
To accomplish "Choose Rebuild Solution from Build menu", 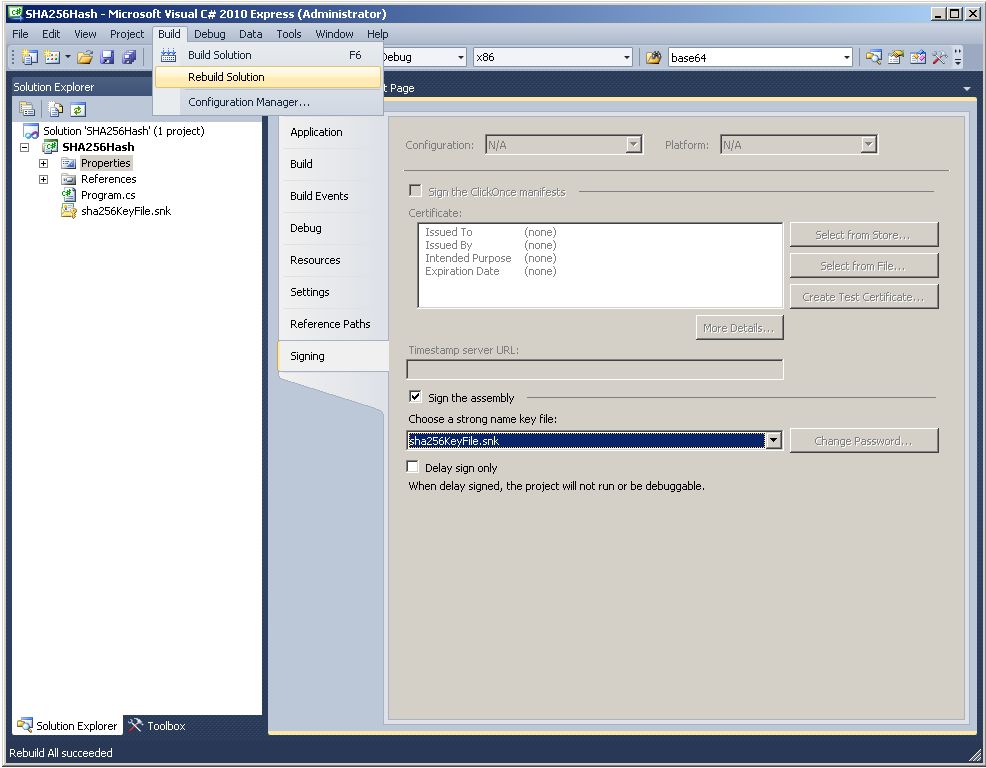I will point(267,77).
